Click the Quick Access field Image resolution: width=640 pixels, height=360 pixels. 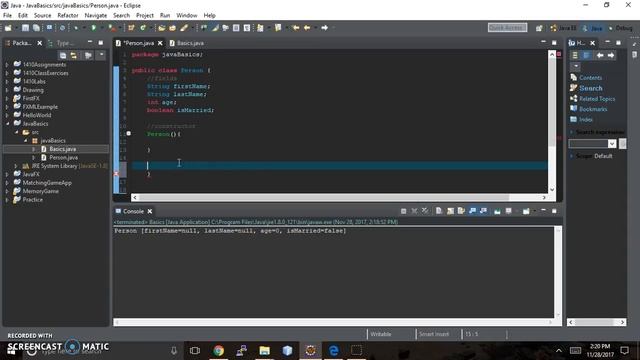pyautogui.click(x=507, y=28)
